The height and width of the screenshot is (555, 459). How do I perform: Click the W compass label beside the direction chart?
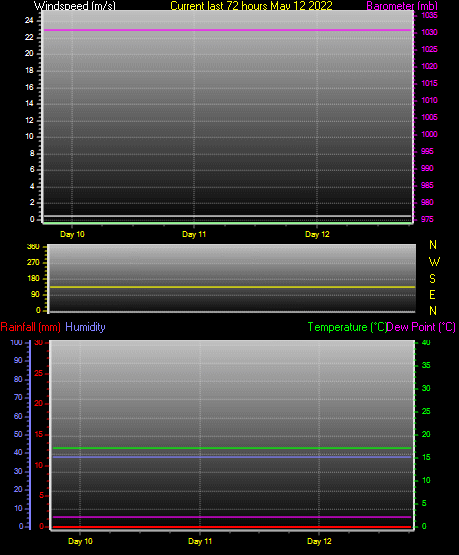434,262
